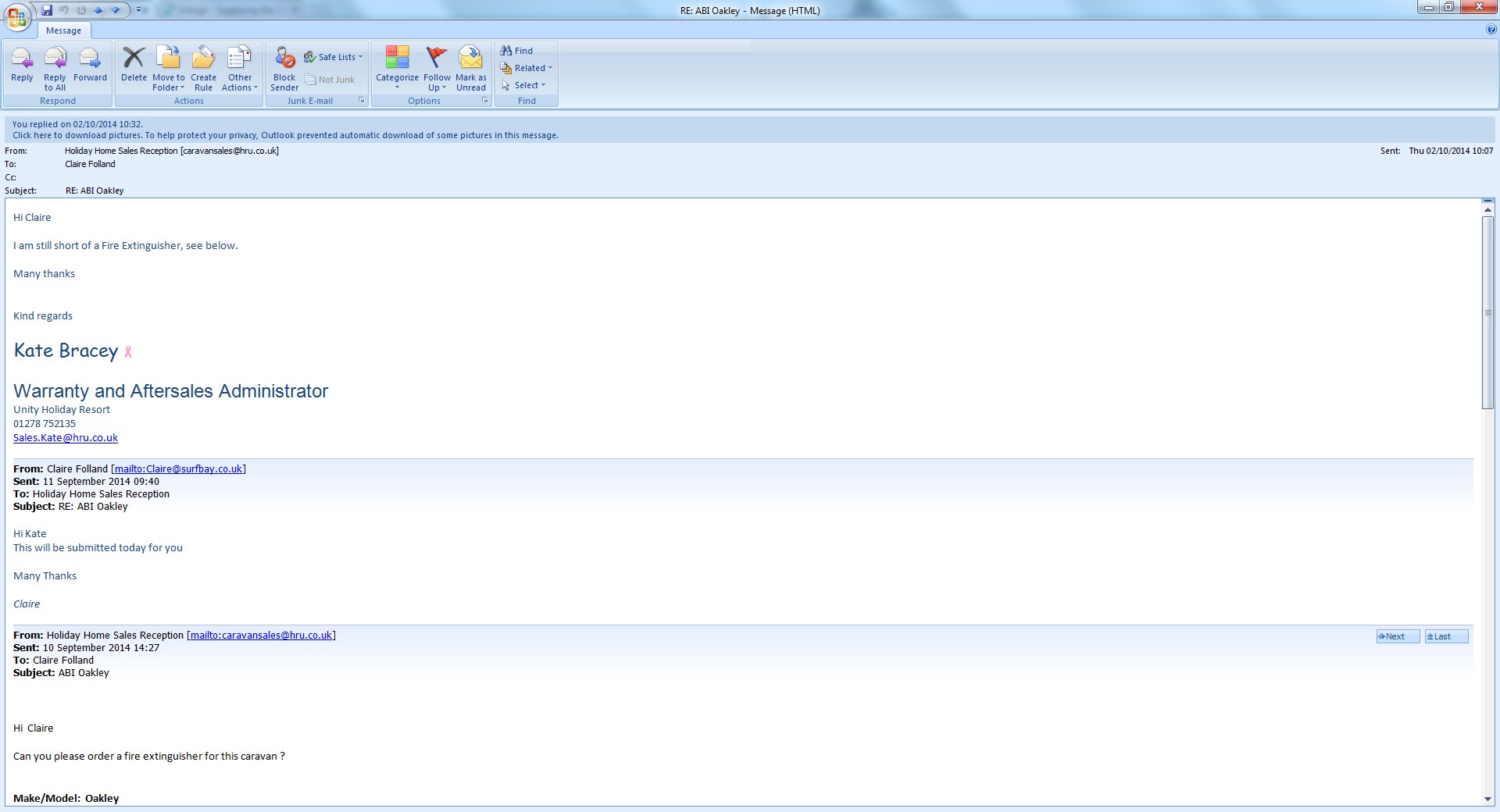Select the Message ribbon tab

coord(63,30)
